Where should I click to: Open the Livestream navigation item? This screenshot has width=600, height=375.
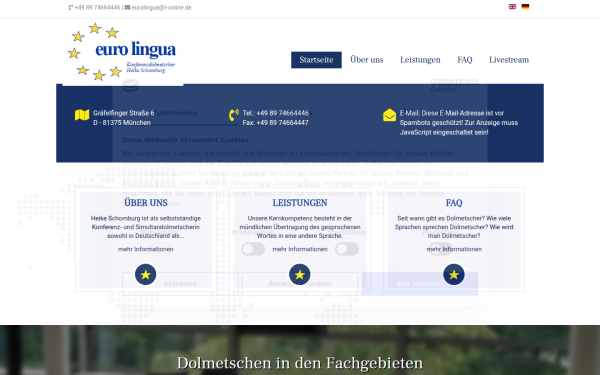click(509, 60)
